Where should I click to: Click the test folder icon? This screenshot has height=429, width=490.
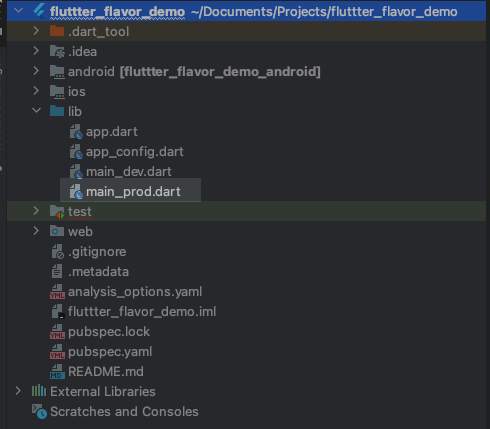pyautogui.click(x=57, y=212)
